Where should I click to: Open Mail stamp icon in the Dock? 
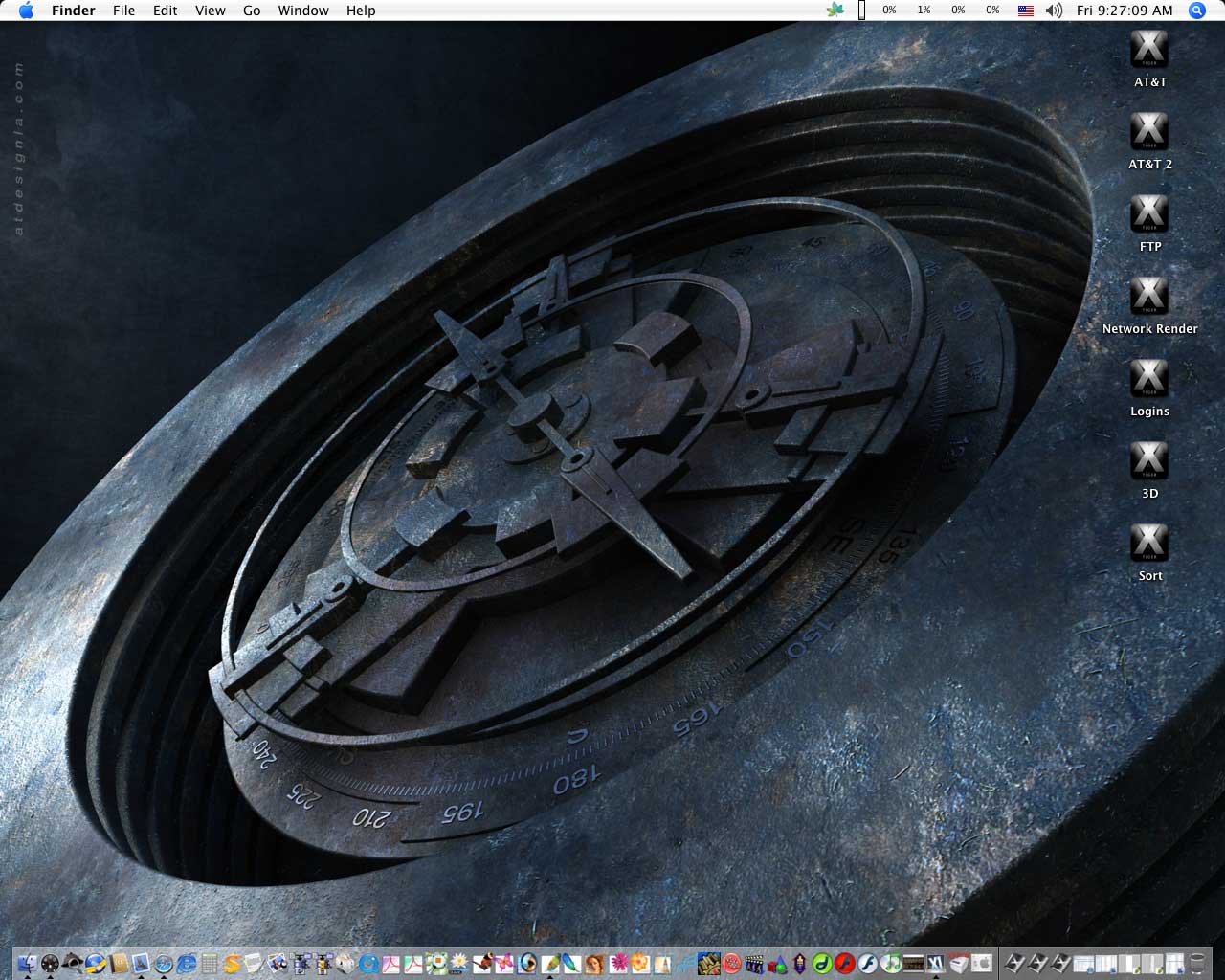(x=141, y=963)
